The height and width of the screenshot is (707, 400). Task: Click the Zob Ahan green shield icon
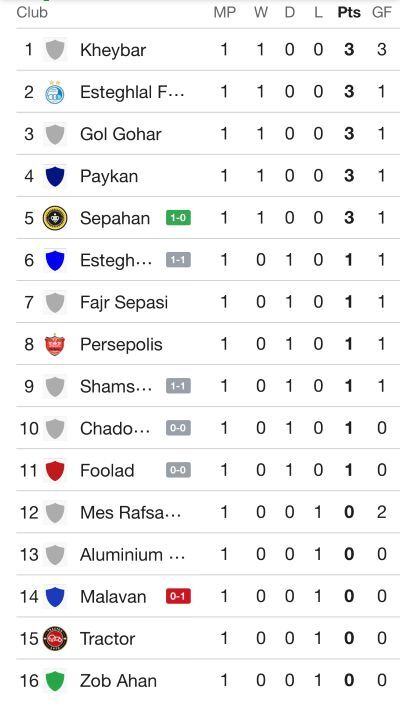(x=55, y=681)
